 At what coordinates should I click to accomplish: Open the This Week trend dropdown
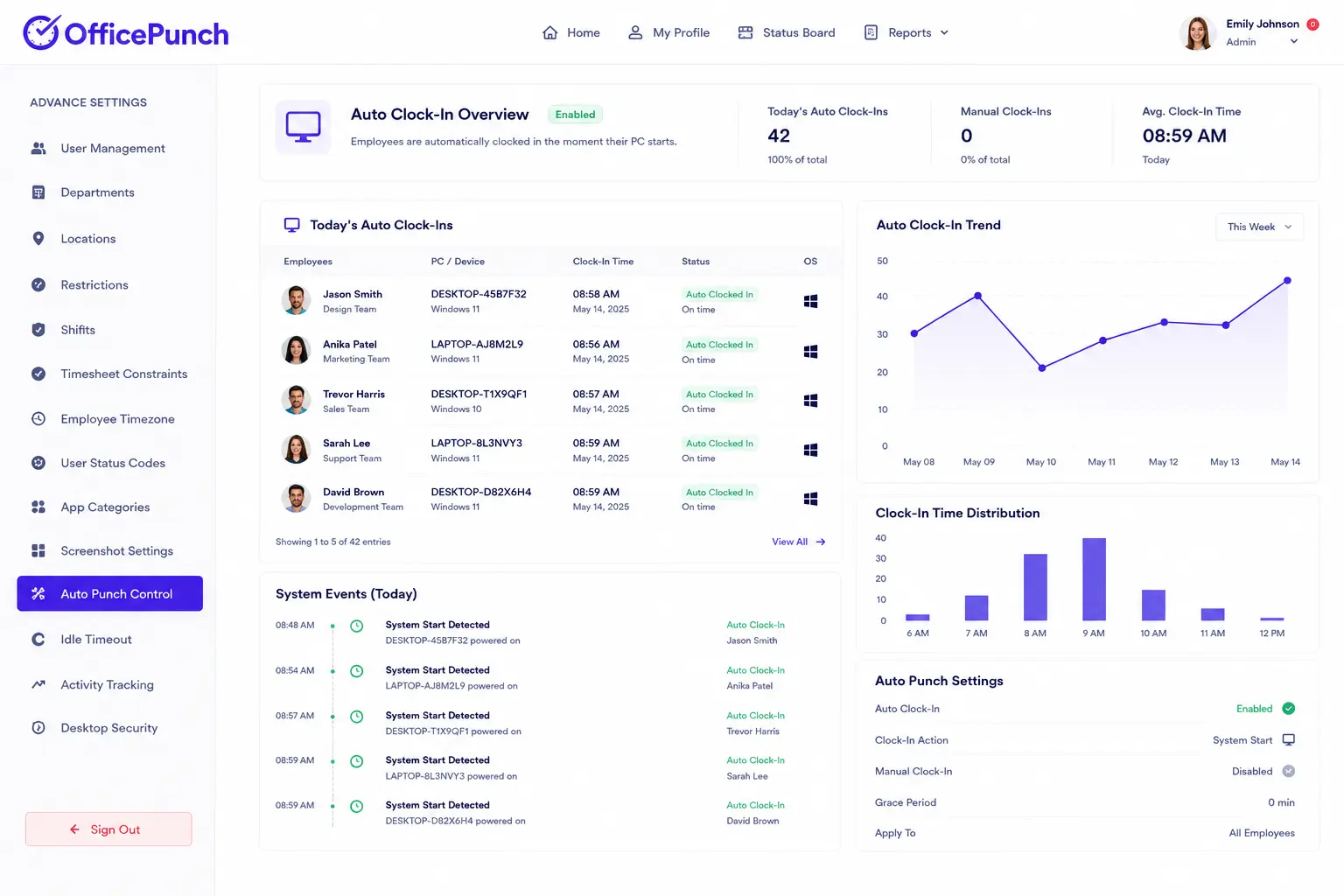coord(1259,227)
